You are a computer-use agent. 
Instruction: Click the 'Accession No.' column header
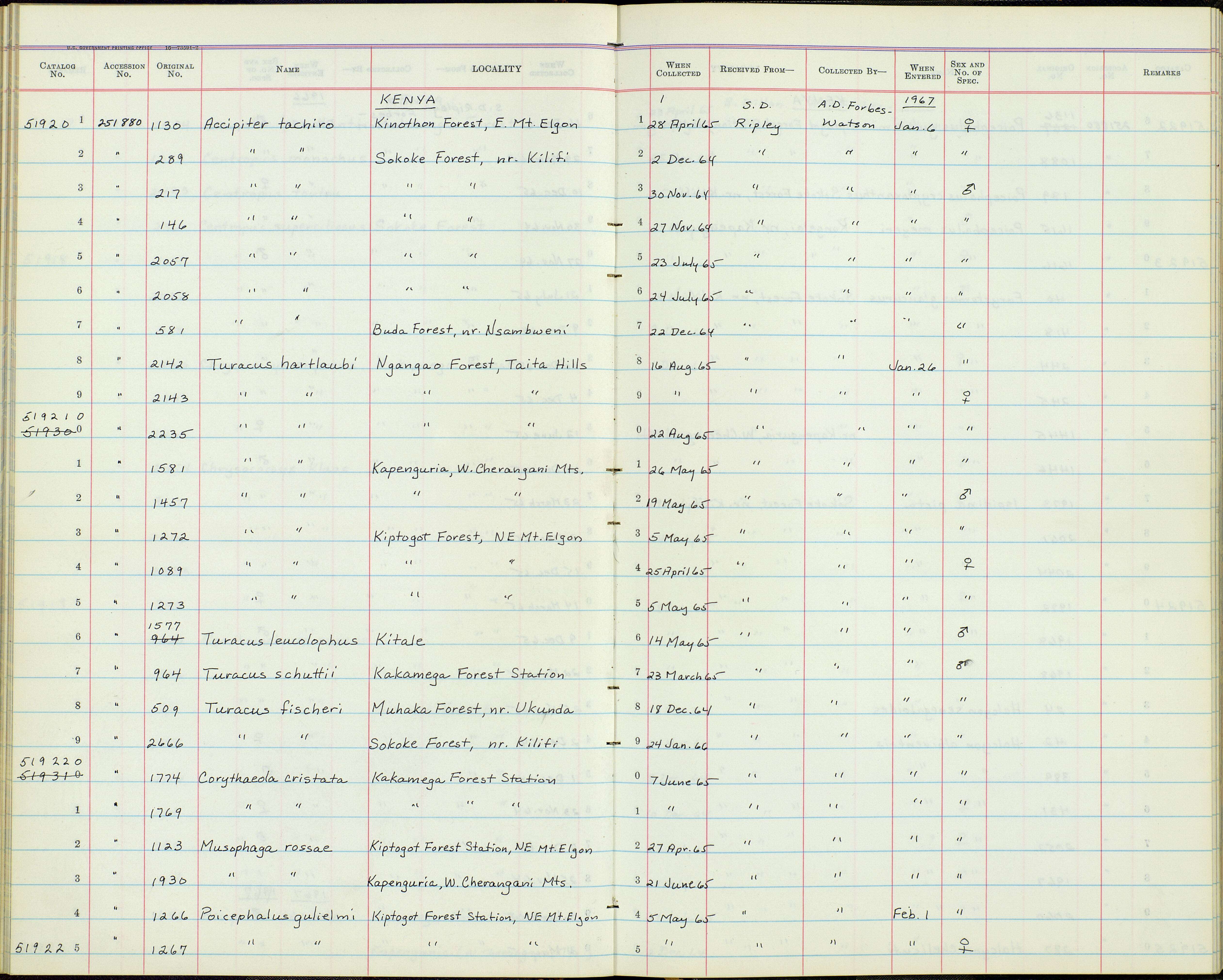pyautogui.click(x=124, y=70)
